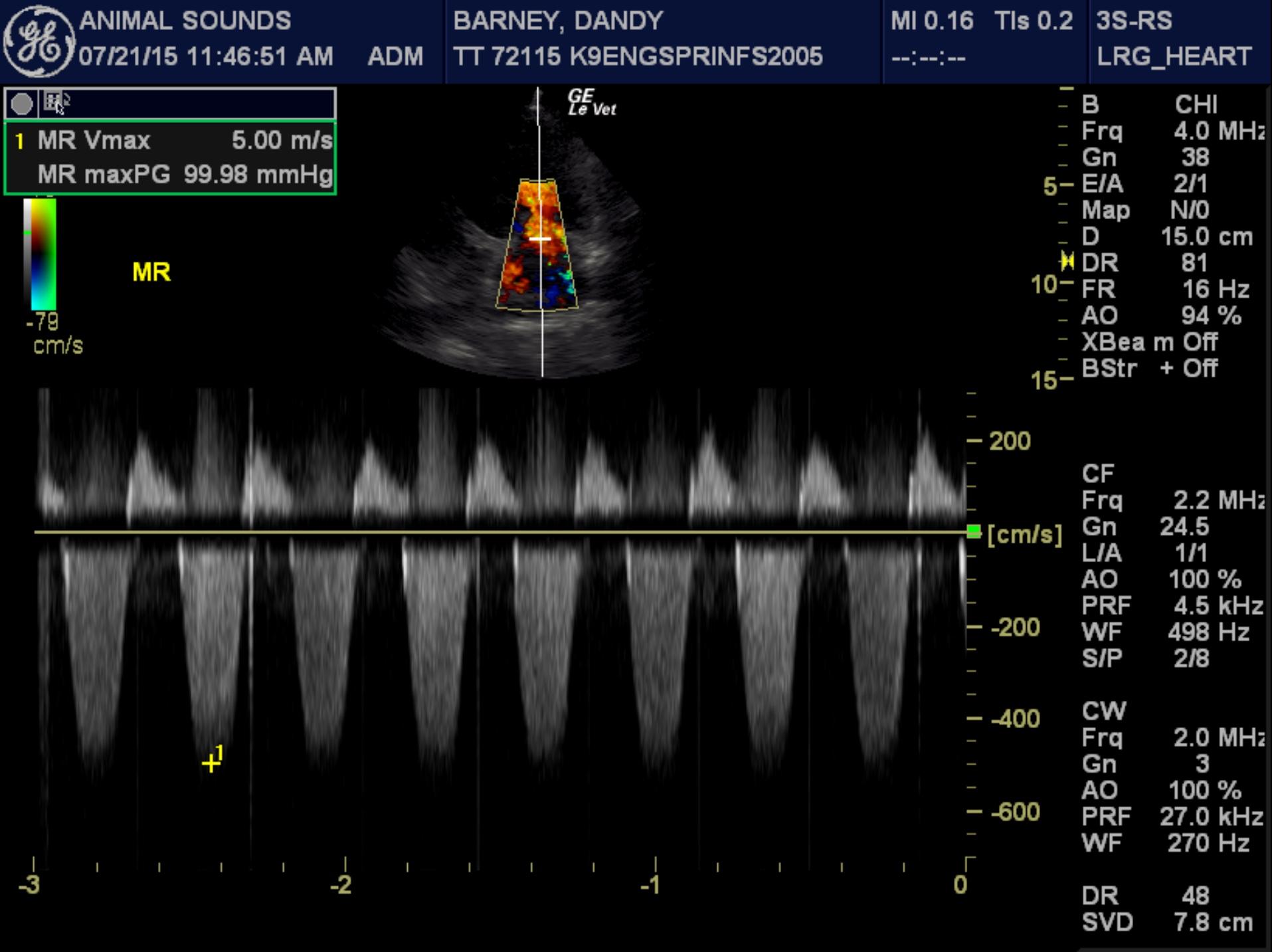1272x952 pixels.
Task: Click the color flow velocity scale bar
Action: pos(41,254)
